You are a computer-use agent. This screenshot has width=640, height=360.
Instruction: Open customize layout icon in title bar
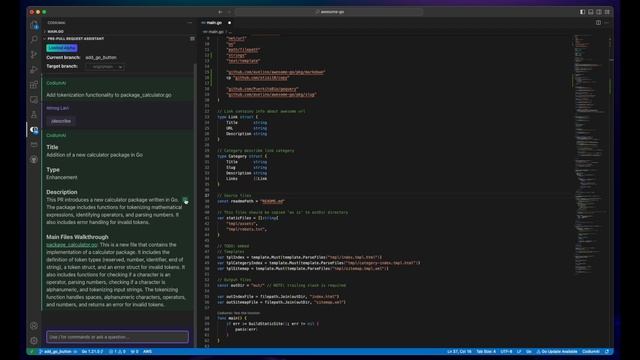(x=607, y=12)
